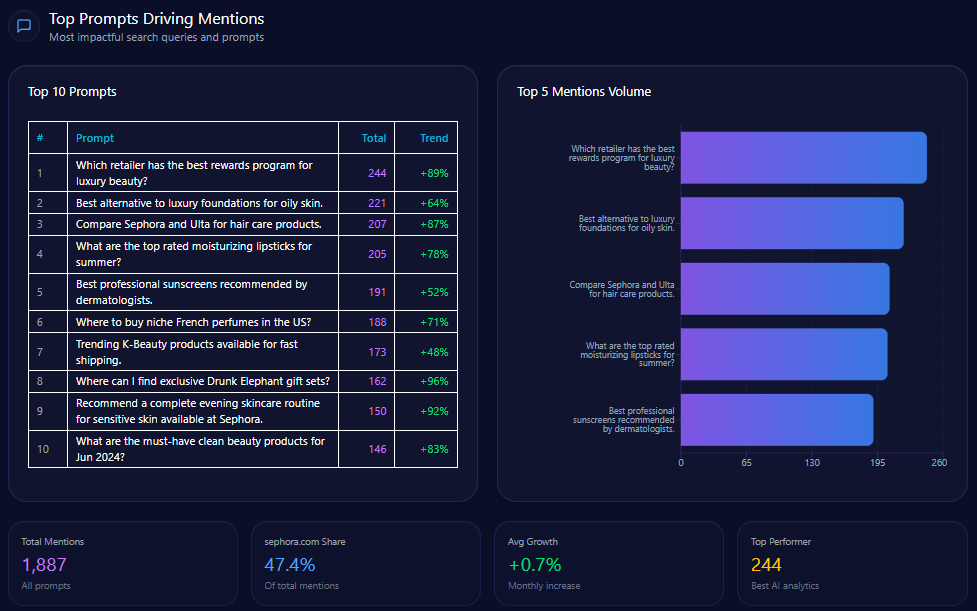This screenshot has height=611, width=977.
Task: Click the Top Performer stat card
Action: tap(851, 564)
